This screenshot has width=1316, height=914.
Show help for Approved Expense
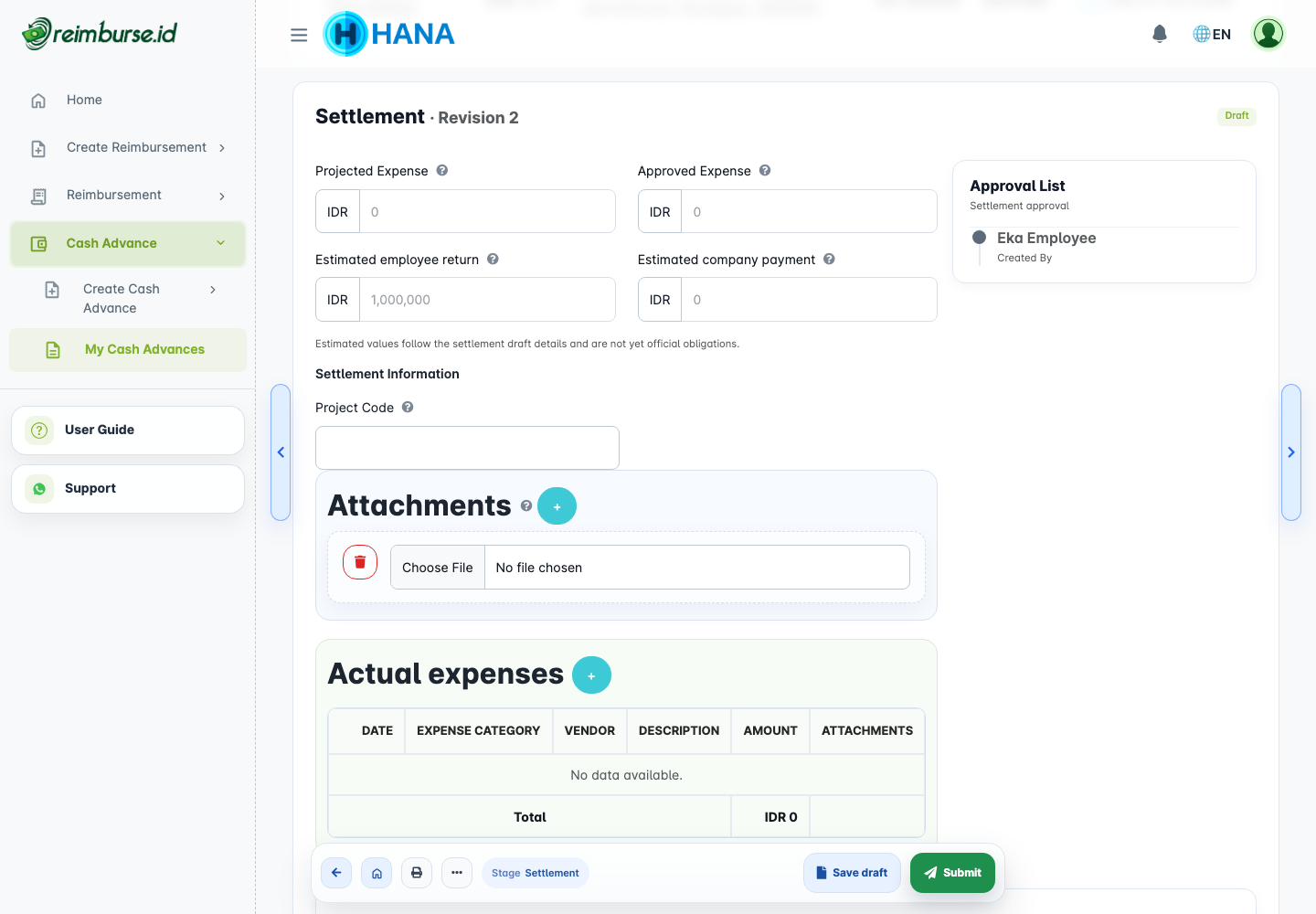pos(765,170)
